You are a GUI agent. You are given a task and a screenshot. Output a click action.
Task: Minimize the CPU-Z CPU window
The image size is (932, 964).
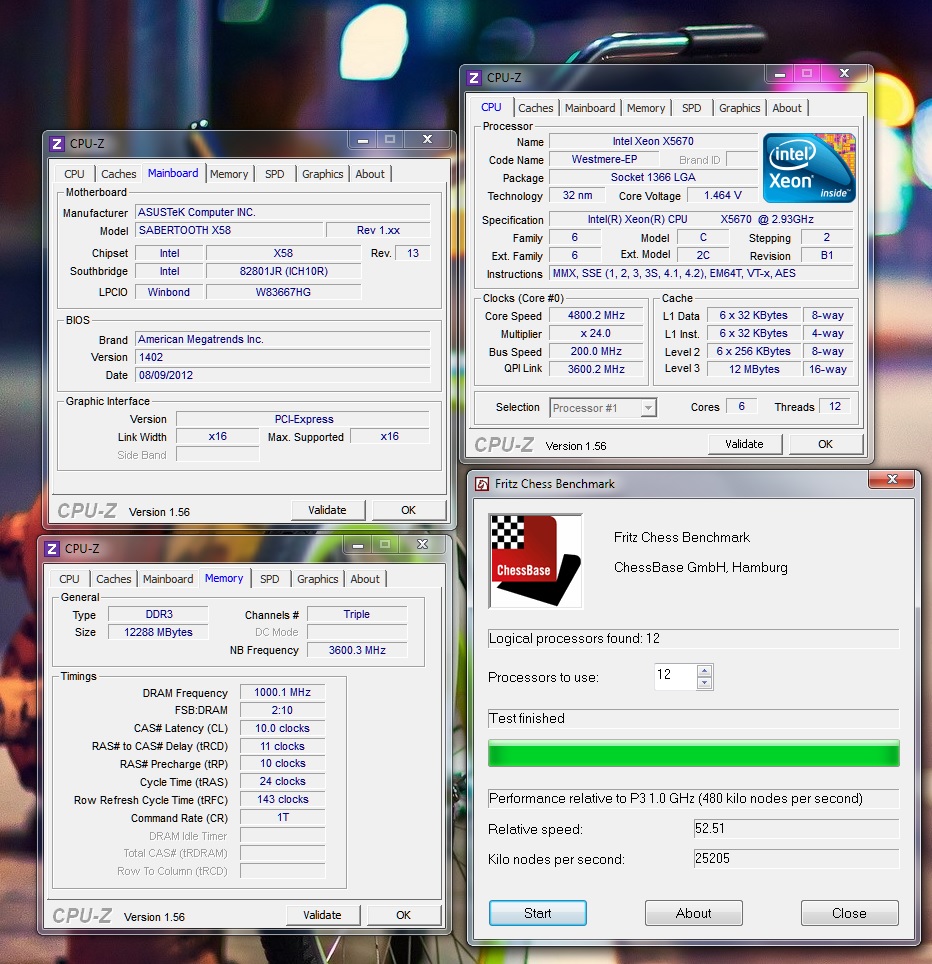pyautogui.click(x=780, y=74)
